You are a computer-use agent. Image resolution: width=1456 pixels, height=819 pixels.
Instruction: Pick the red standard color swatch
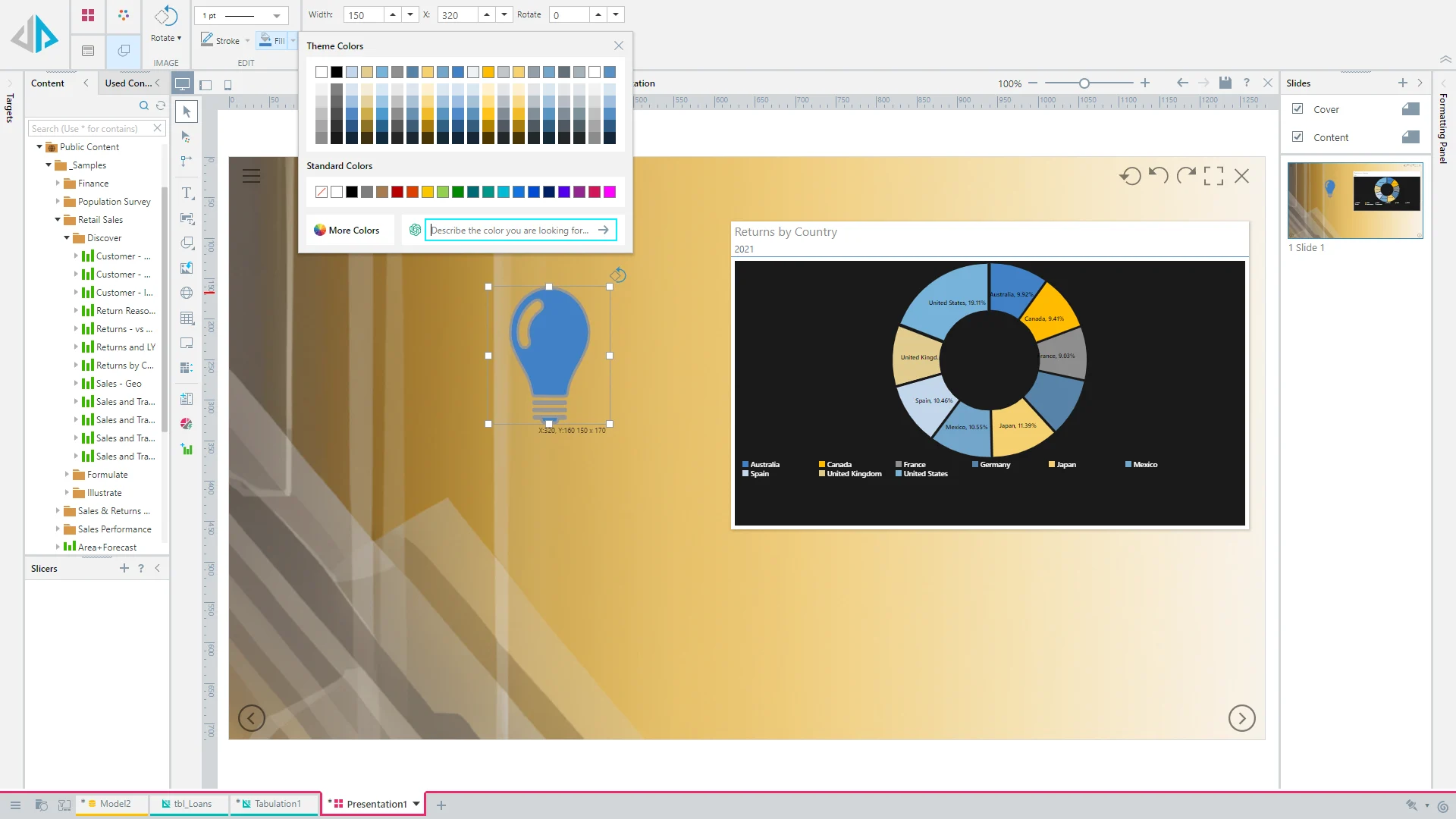[x=397, y=192]
